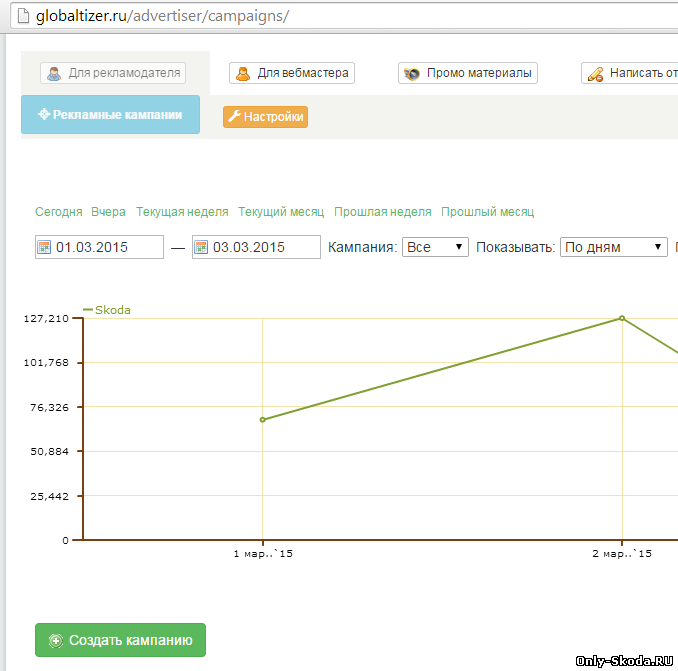Click the page icon in address bar

coord(23,16)
